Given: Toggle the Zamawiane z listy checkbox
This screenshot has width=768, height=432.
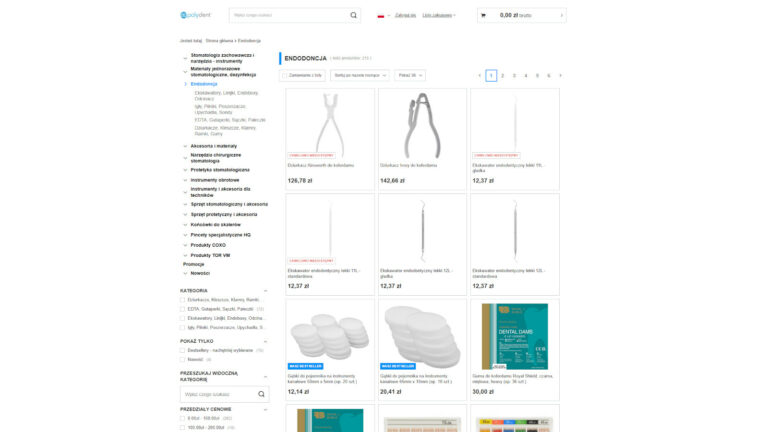Looking at the screenshot, I should (285, 75).
